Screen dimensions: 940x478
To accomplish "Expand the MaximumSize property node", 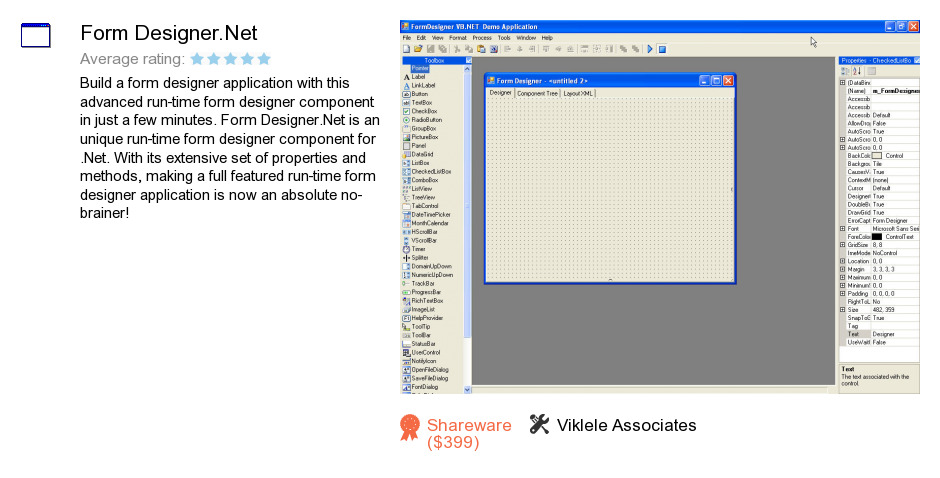I will 842,277.
